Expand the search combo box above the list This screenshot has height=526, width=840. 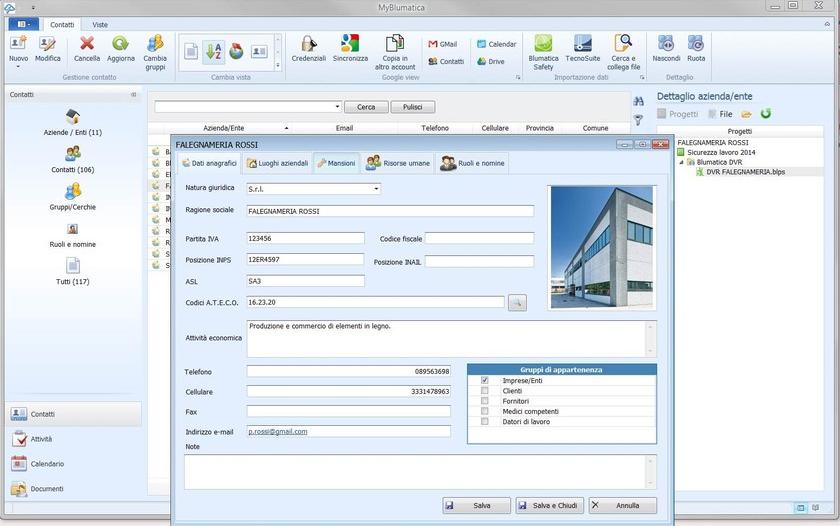337,107
